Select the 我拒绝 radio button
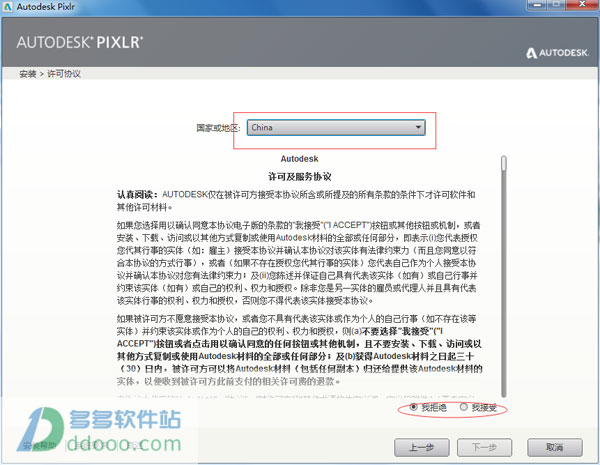The width and height of the screenshot is (600, 465). pos(413,407)
